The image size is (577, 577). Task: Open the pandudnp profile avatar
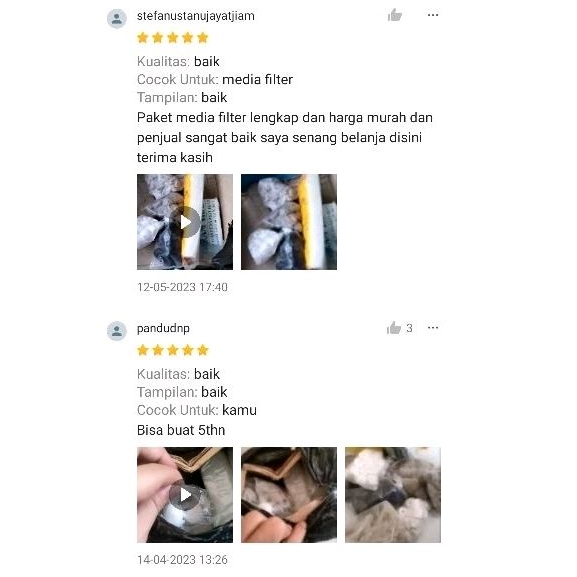[117, 331]
